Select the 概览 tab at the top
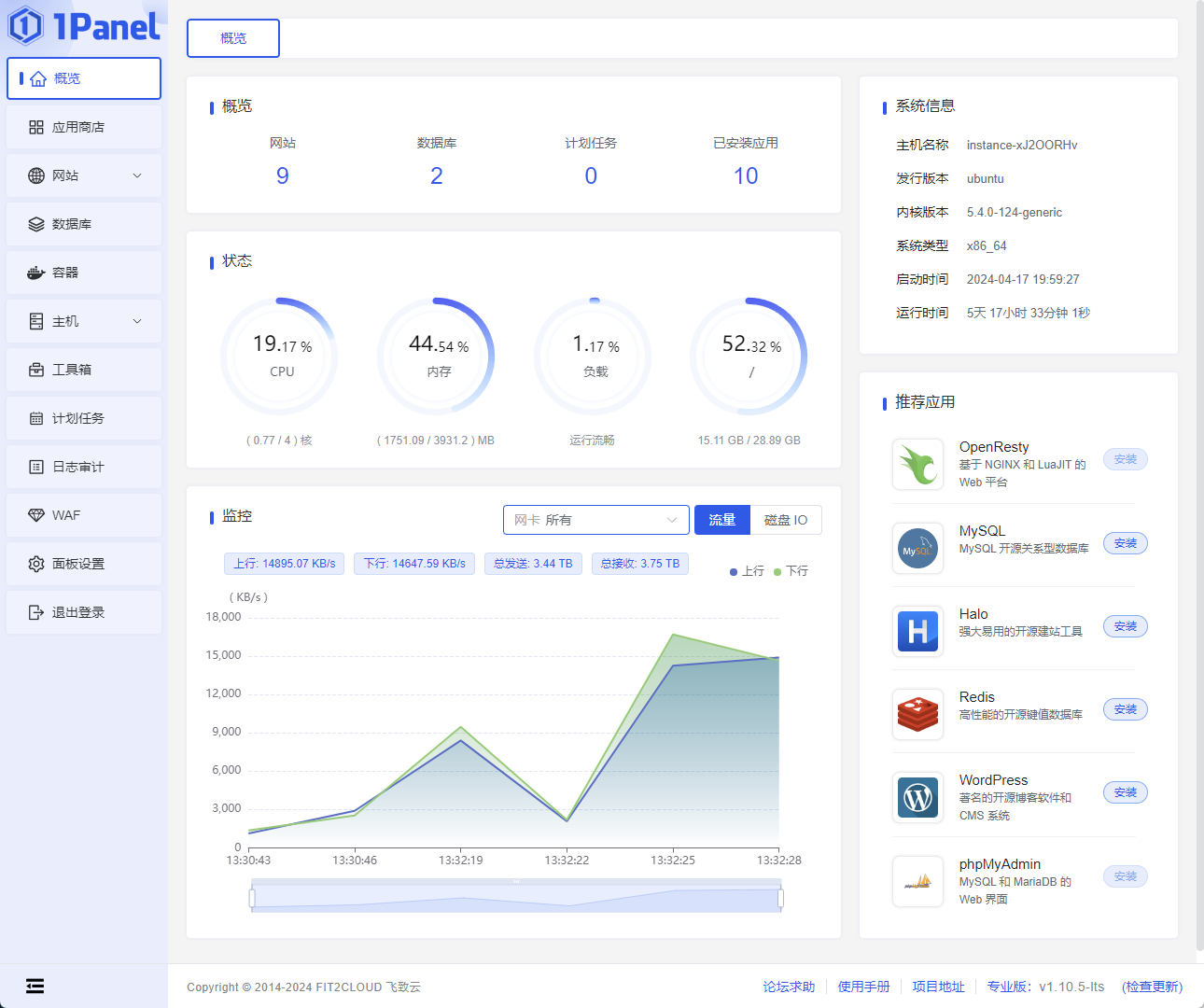 (233, 38)
